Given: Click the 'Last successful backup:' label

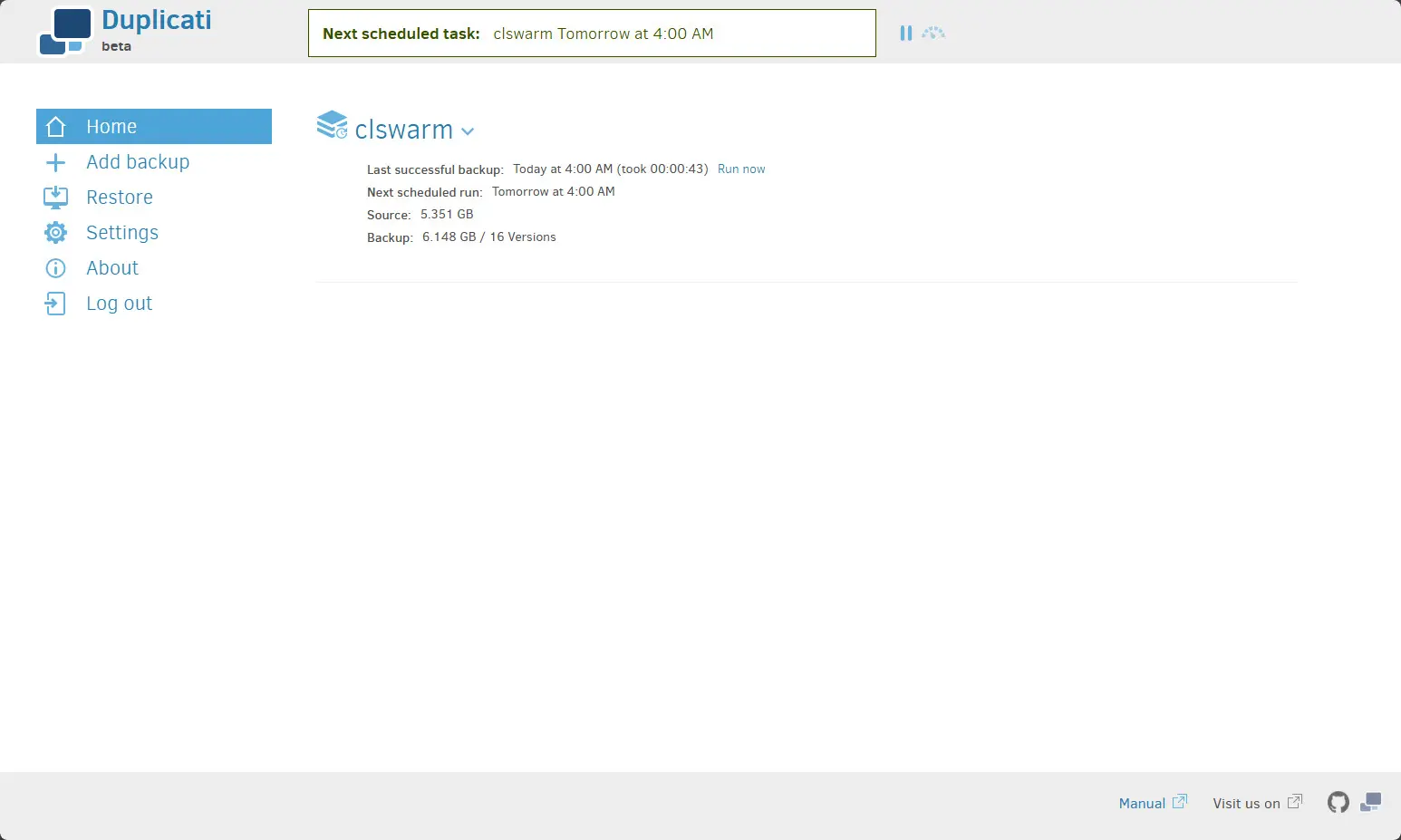Looking at the screenshot, I should [x=435, y=169].
